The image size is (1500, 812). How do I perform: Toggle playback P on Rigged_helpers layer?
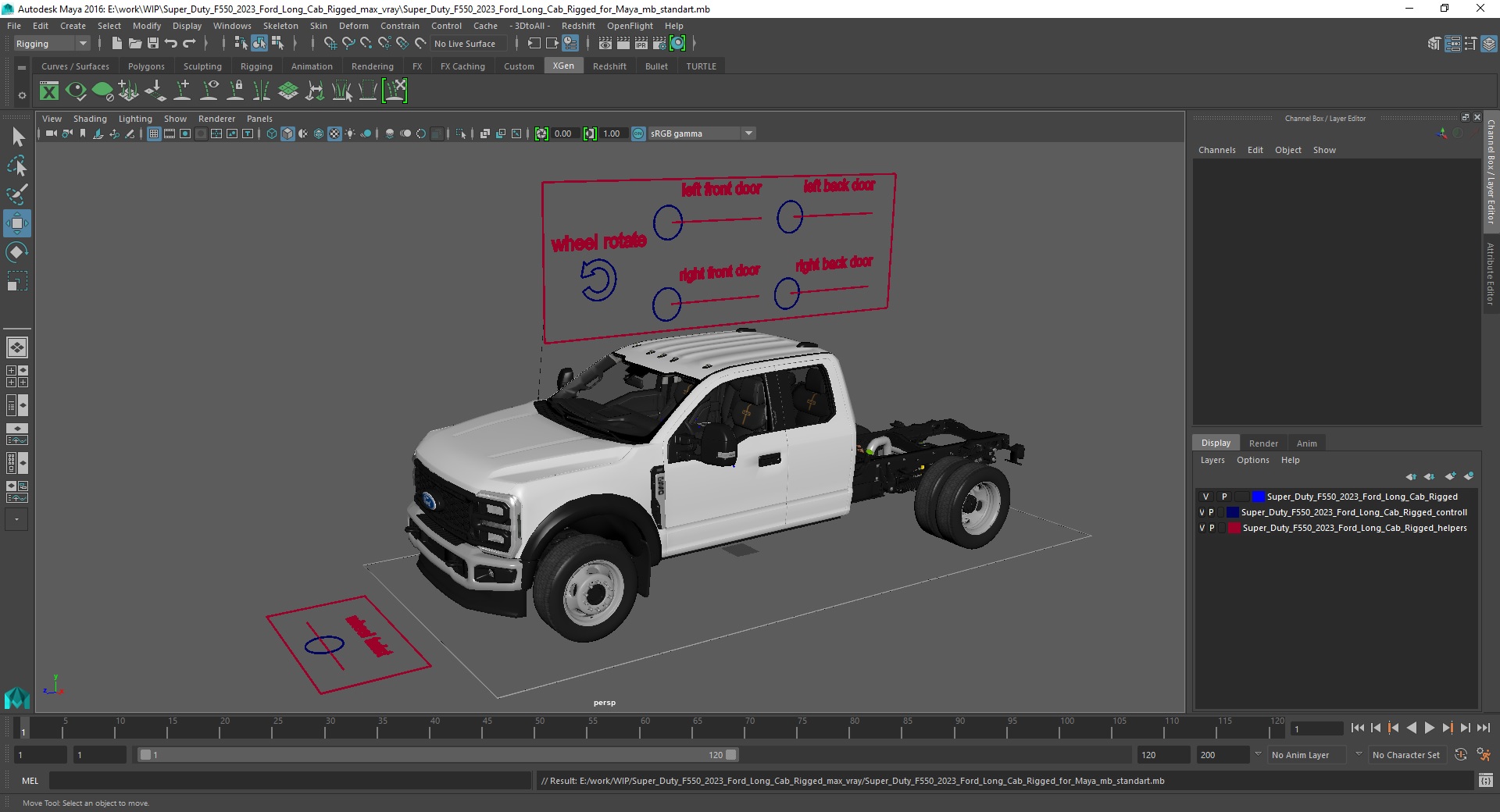(1212, 529)
